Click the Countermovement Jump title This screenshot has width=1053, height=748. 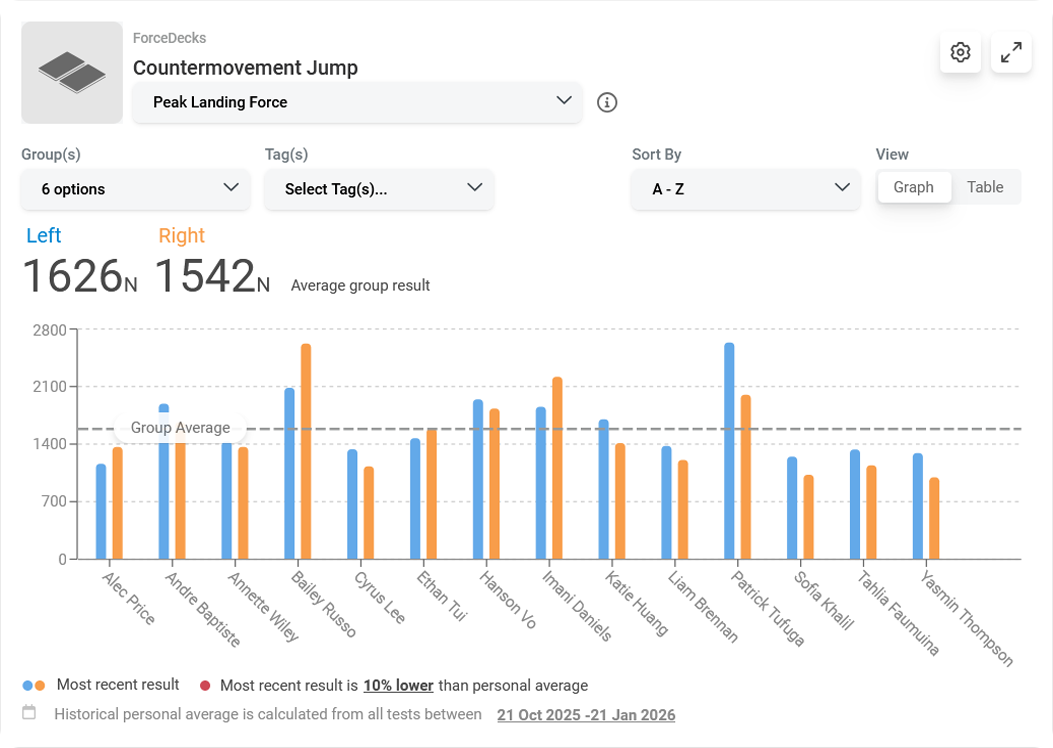click(x=245, y=68)
